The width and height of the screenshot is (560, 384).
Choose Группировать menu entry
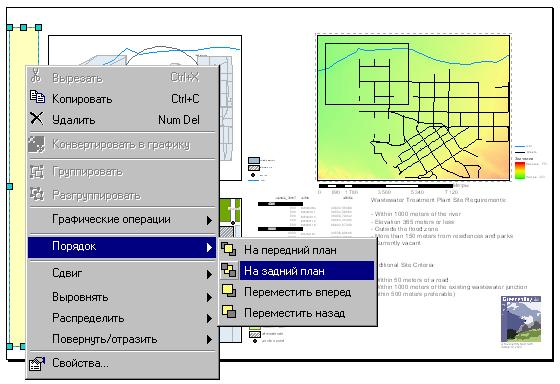tap(122, 171)
